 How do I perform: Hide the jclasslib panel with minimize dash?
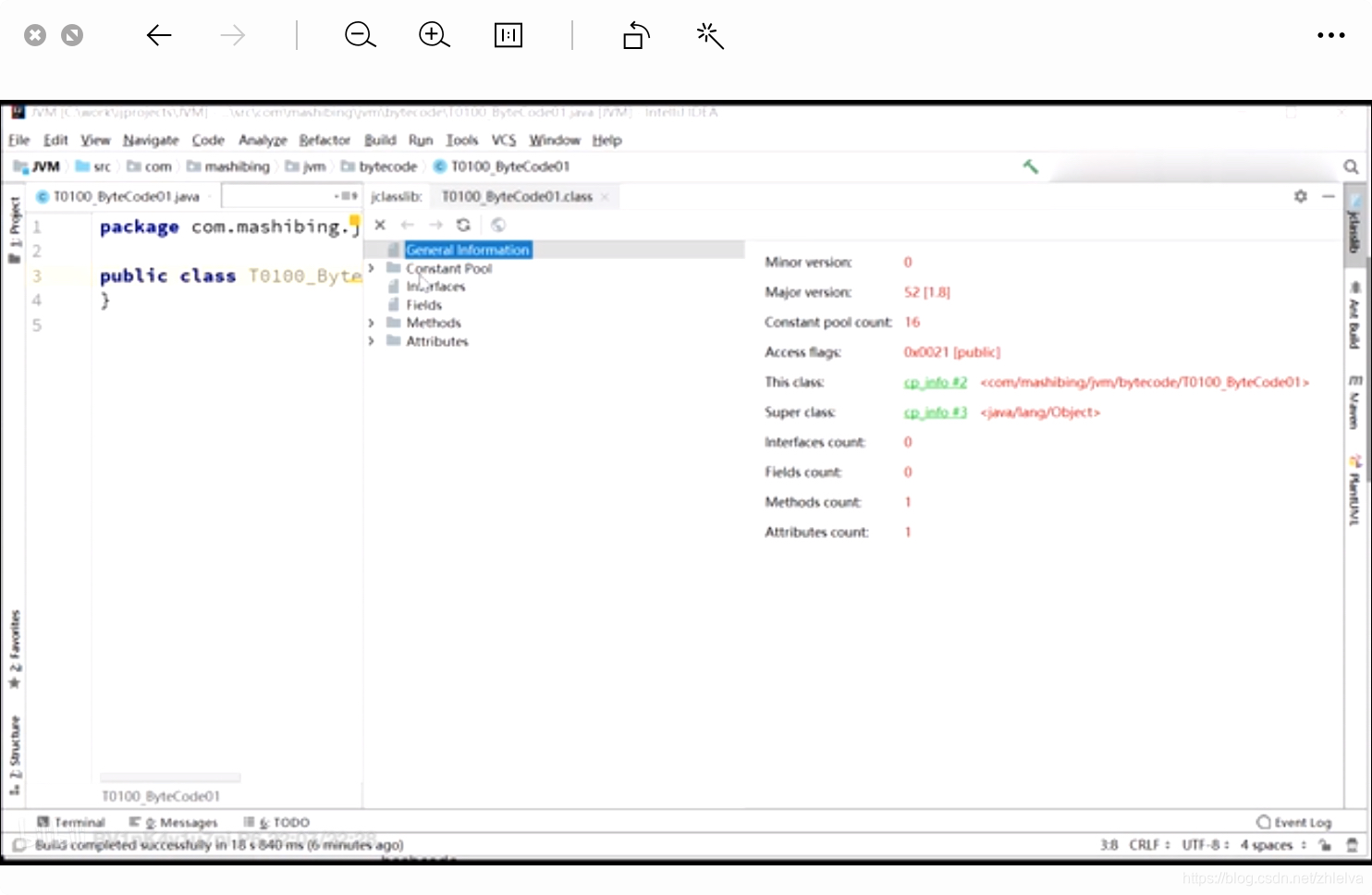tap(1329, 196)
